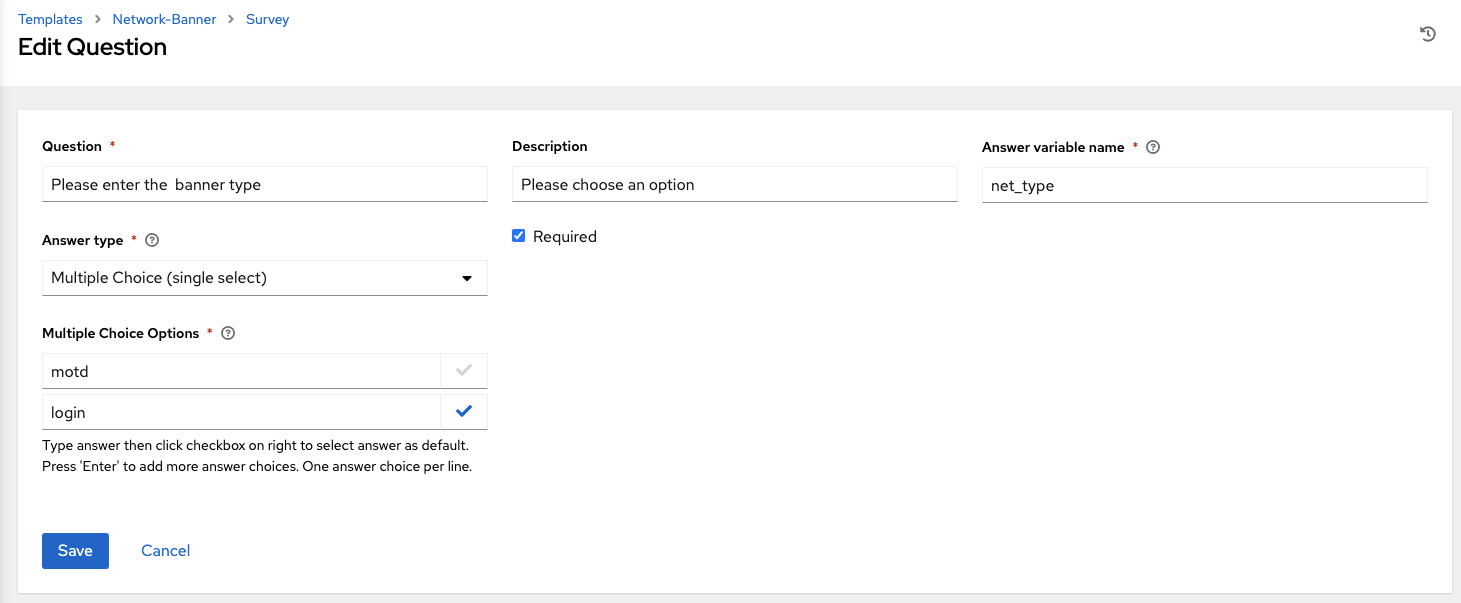Image resolution: width=1461 pixels, height=603 pixels.
Task: Click the Required label text
Action: click(564, 237)
